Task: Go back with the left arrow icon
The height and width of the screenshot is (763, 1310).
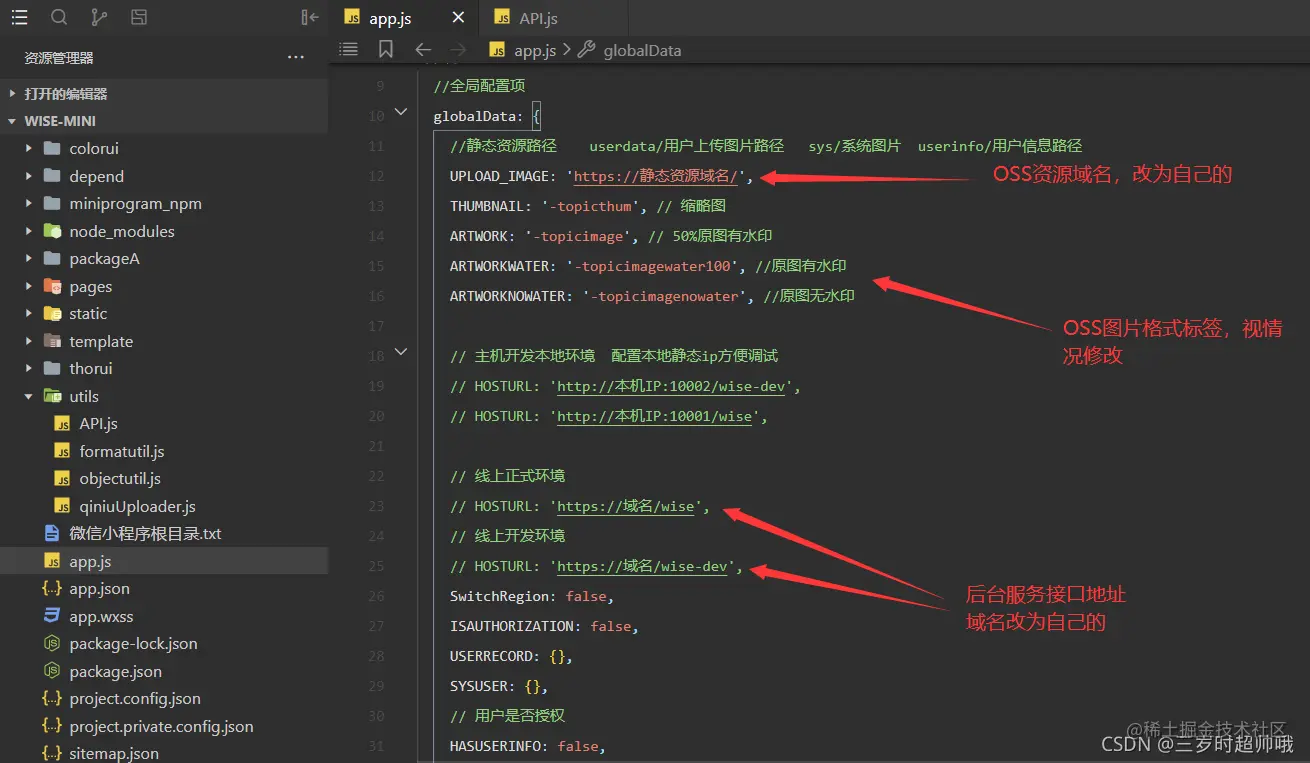Action: (x=423, y=49)
